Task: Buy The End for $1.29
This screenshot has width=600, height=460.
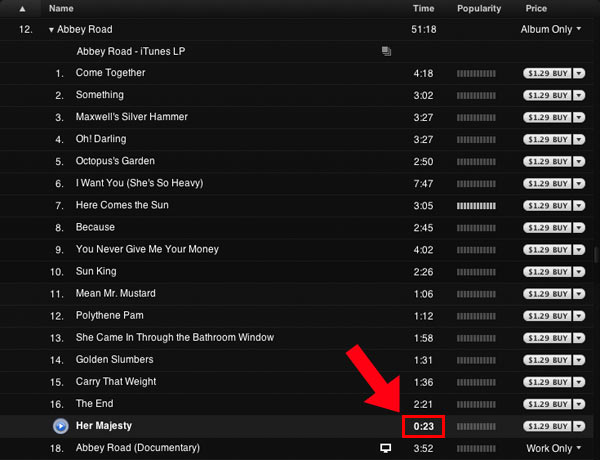Action: point(547,403)
